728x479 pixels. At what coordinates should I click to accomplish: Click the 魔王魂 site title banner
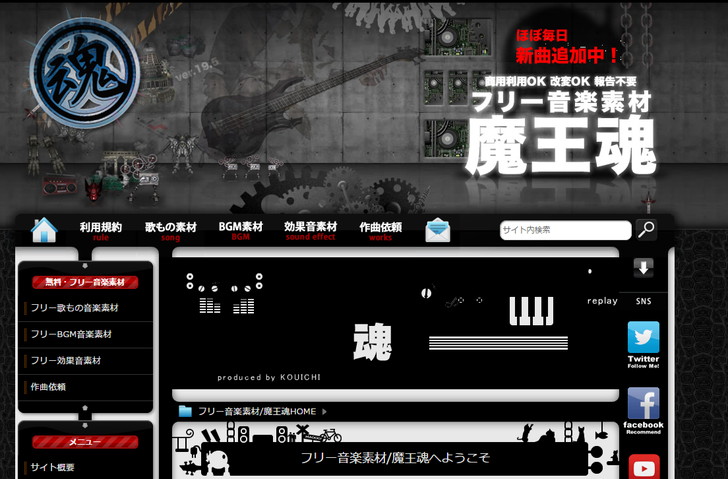(x=561, y=145)
